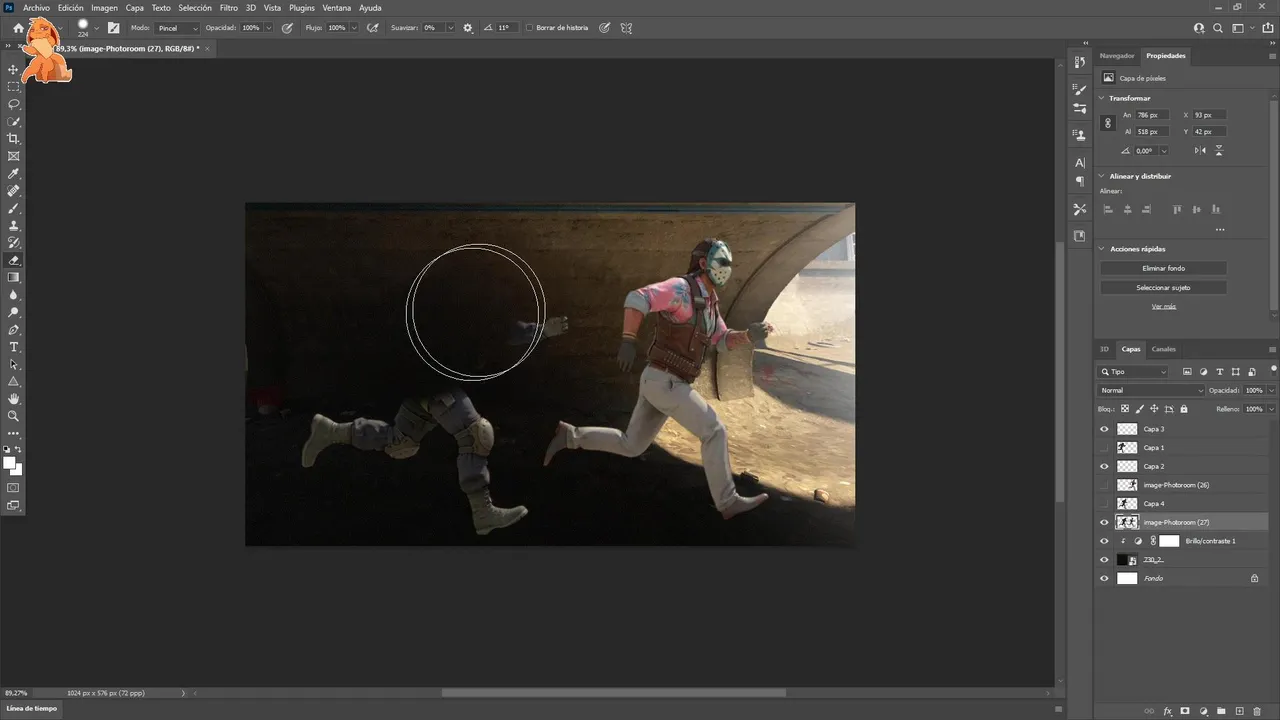
Task: Hide the image-Photoroom (27) layer
Action: [1104, 522]
